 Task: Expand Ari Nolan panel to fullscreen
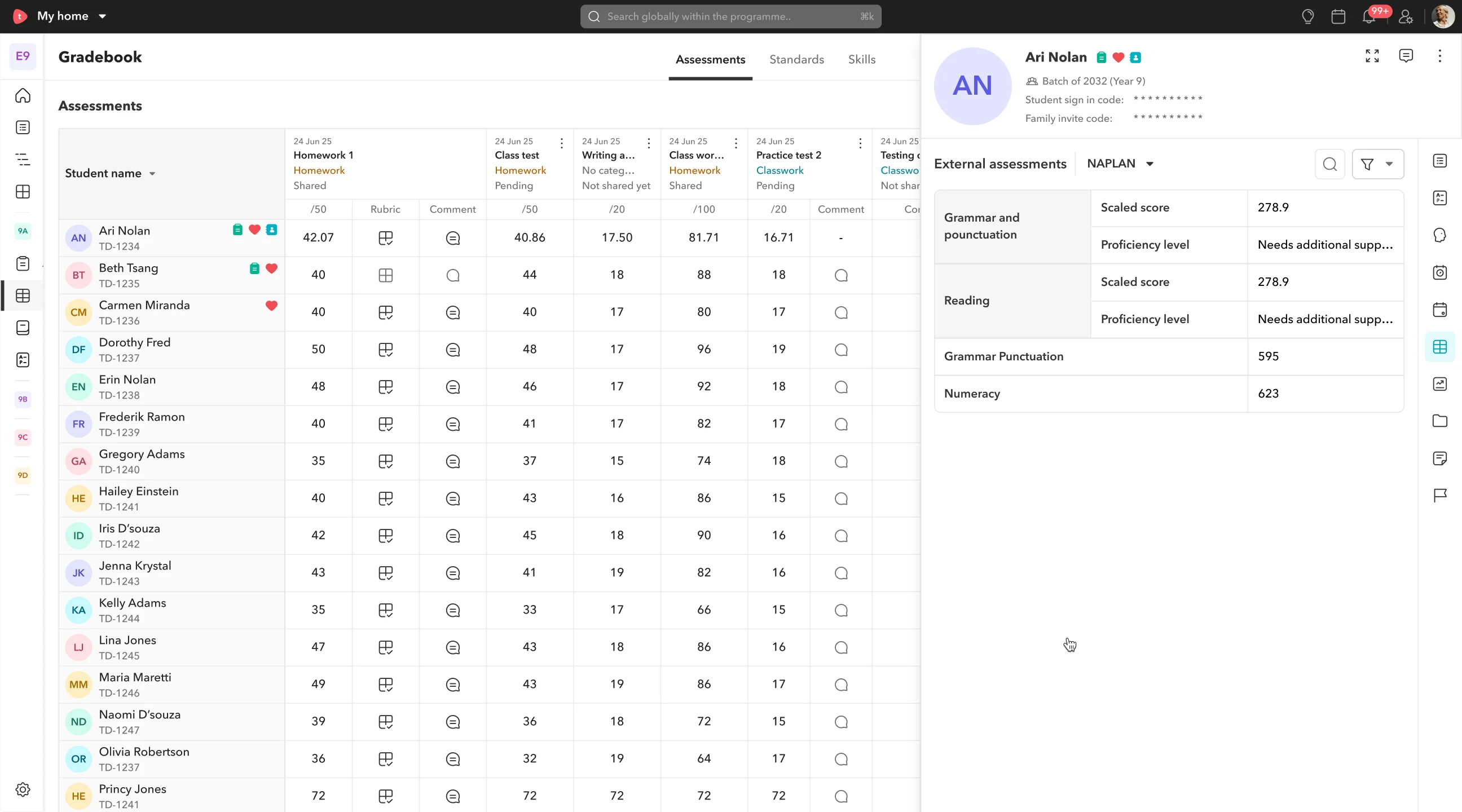point(1372,56)
